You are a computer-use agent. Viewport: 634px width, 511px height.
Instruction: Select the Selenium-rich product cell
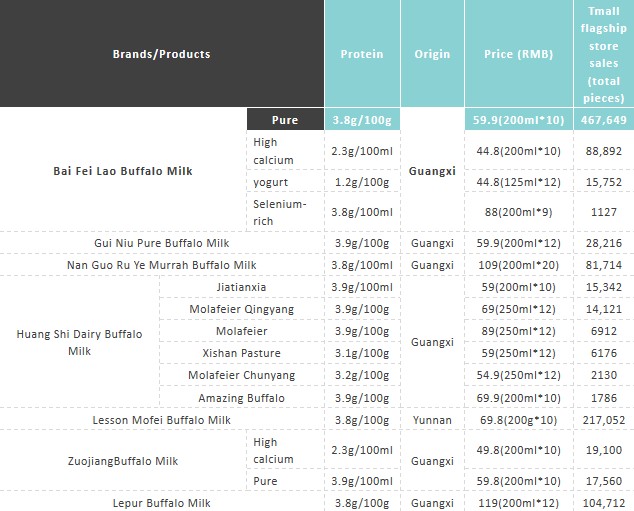[x=285, y=212]
